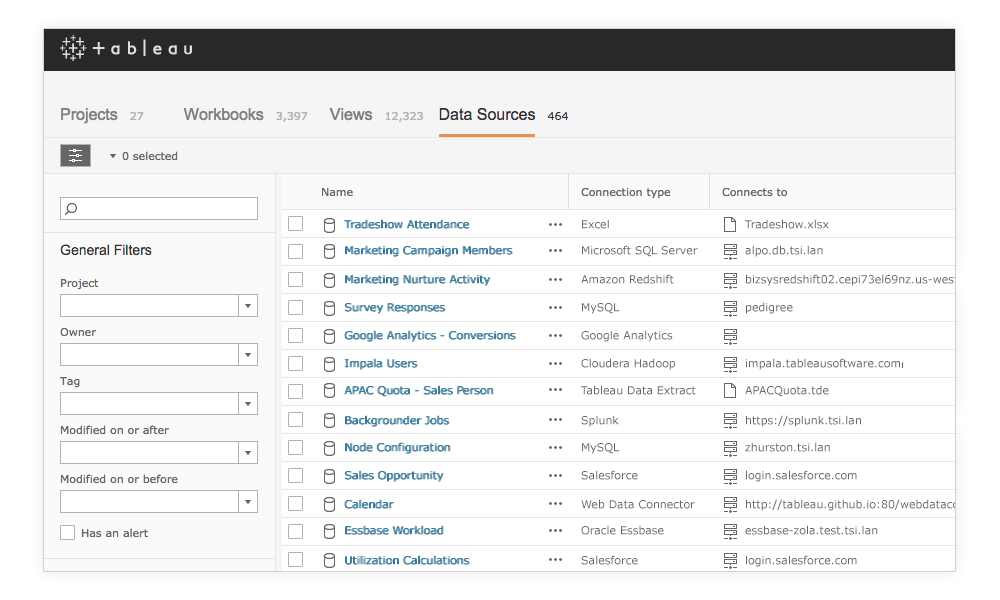Sort by the Connects to column header
The image size is (1000, 600).
tap(754, 192)
